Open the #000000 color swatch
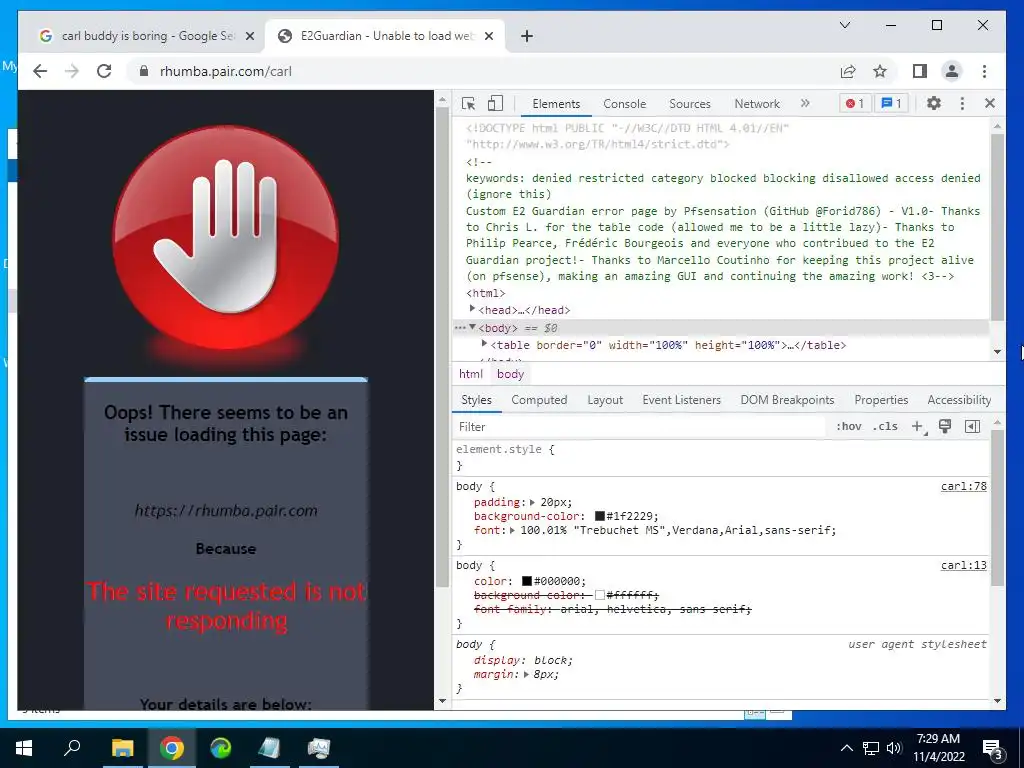This screenshot has height=768, width=1024. tap(527, 581)
